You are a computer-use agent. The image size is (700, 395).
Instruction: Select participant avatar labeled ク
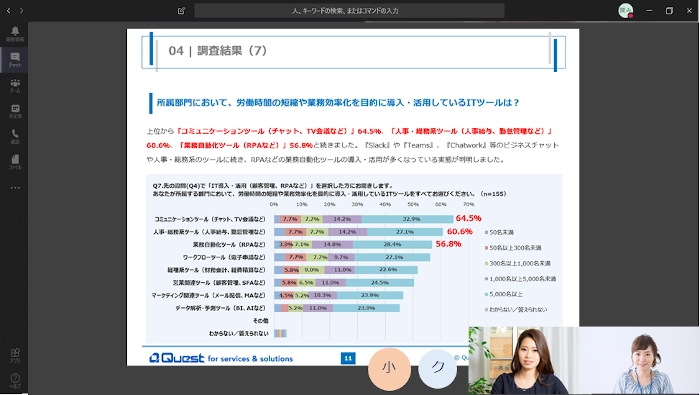click(x=438, y=368)
